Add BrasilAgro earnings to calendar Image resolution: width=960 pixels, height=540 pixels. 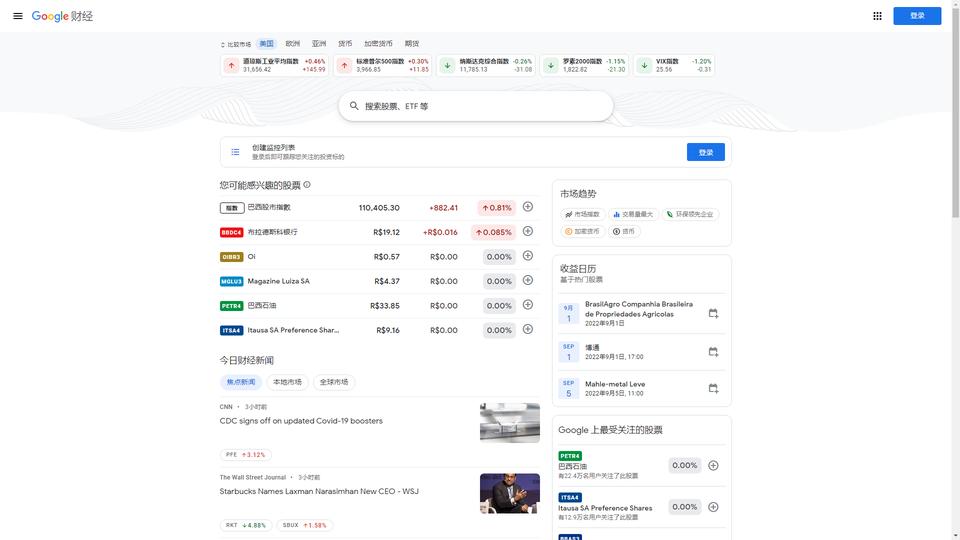click(x=713, y=313)
